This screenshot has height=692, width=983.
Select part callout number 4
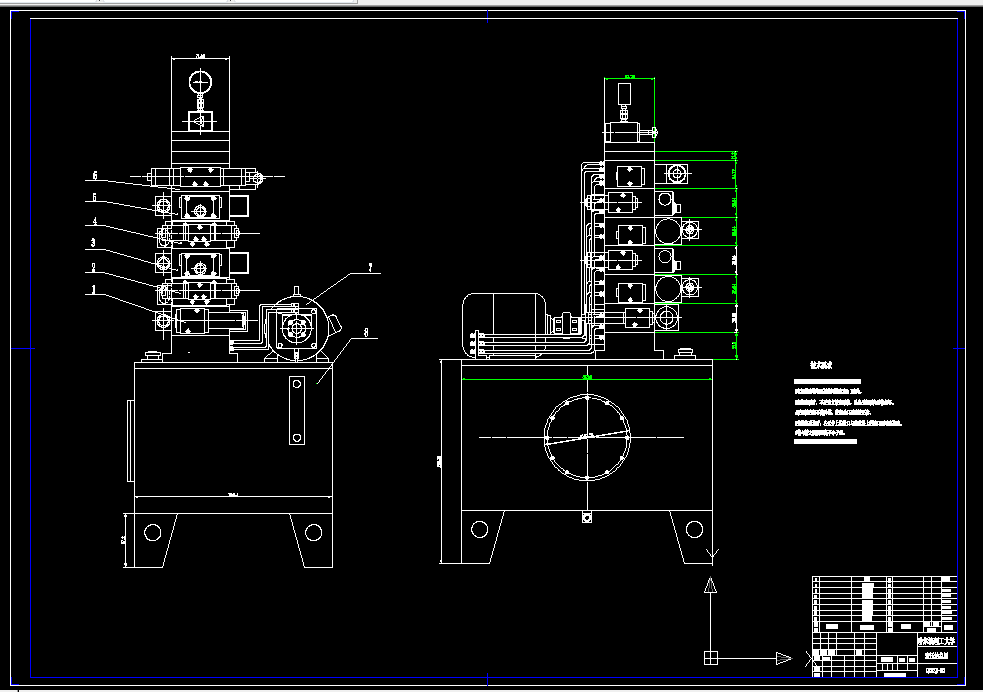[x=95, y=221]
